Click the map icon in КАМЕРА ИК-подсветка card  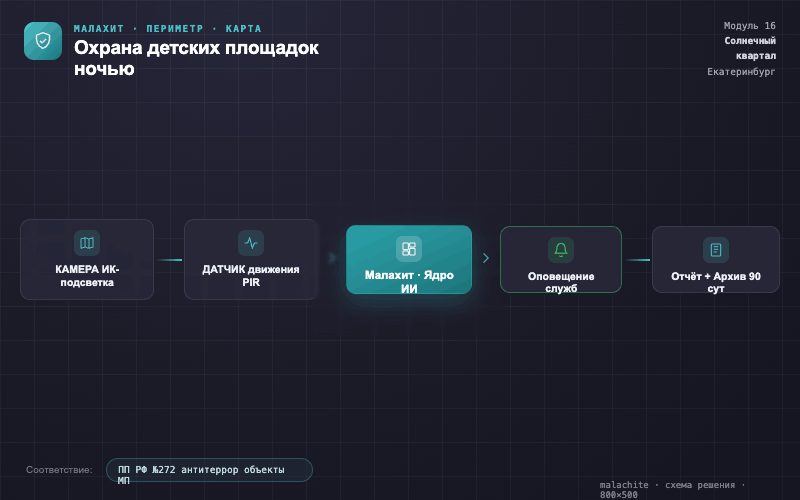coord(87,243)
